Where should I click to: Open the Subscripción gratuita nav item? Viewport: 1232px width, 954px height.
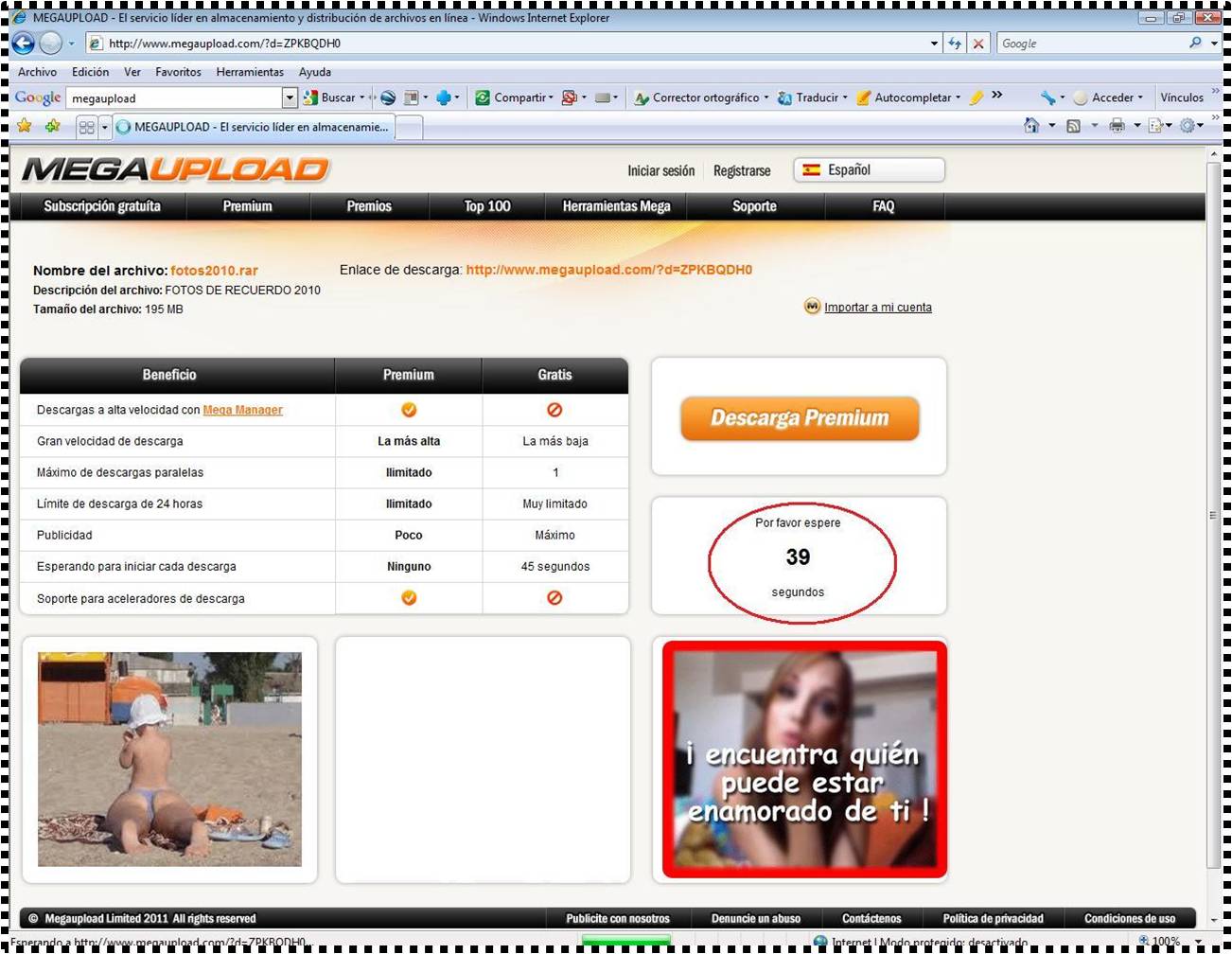tap(102, 206)
